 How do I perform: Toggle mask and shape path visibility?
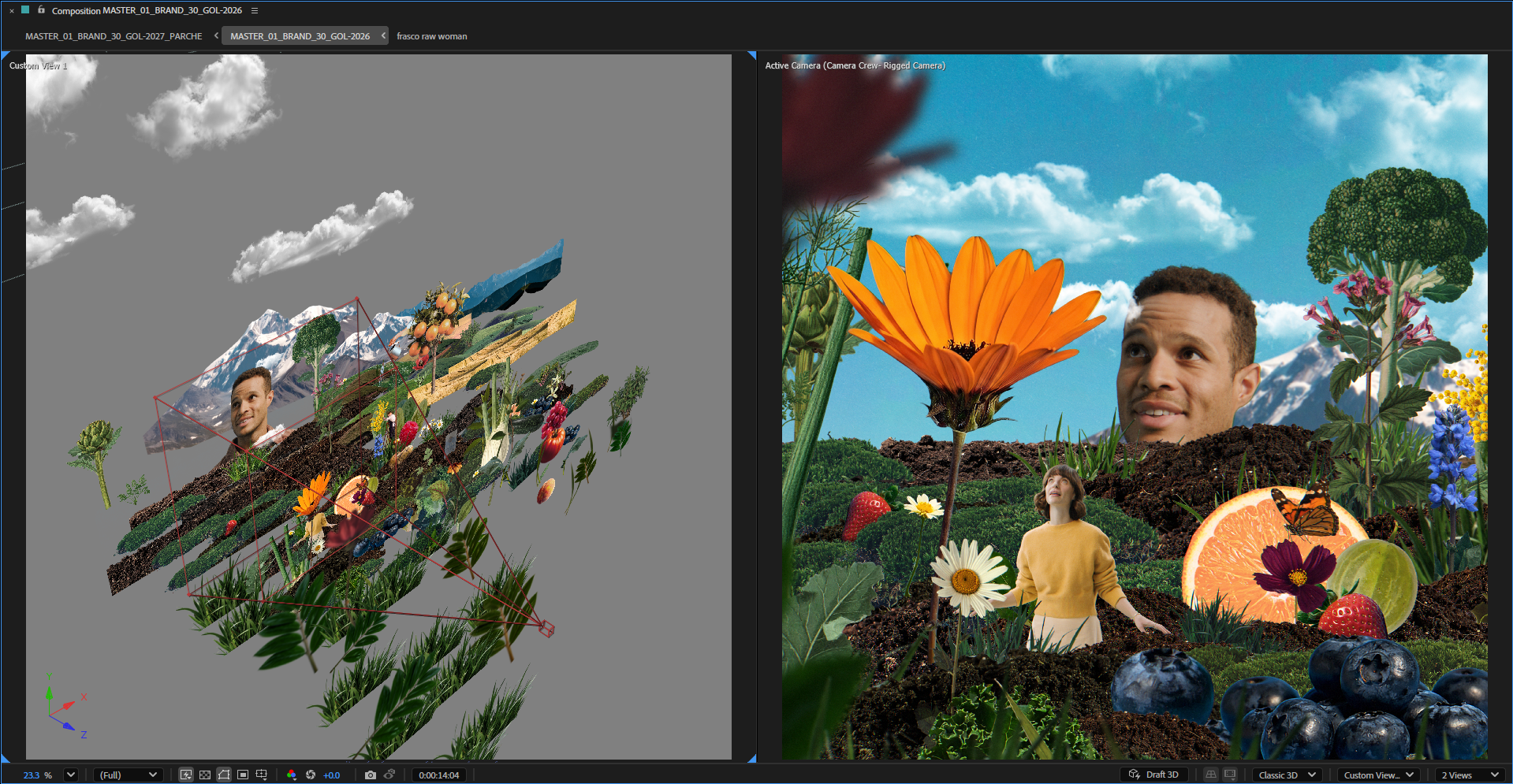click(224, 775)
